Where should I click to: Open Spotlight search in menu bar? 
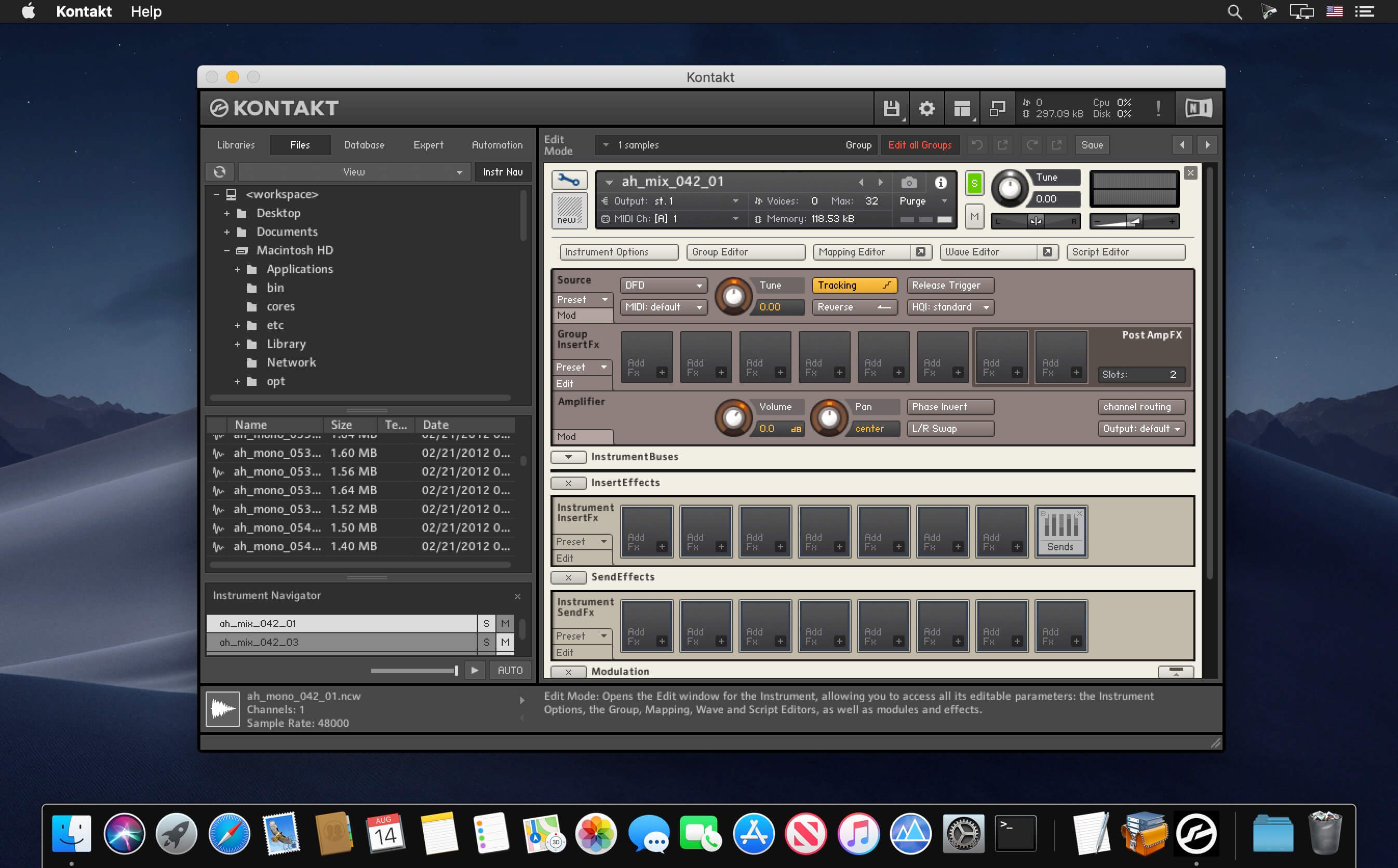pyautogui.click(x=1234, y=11)
